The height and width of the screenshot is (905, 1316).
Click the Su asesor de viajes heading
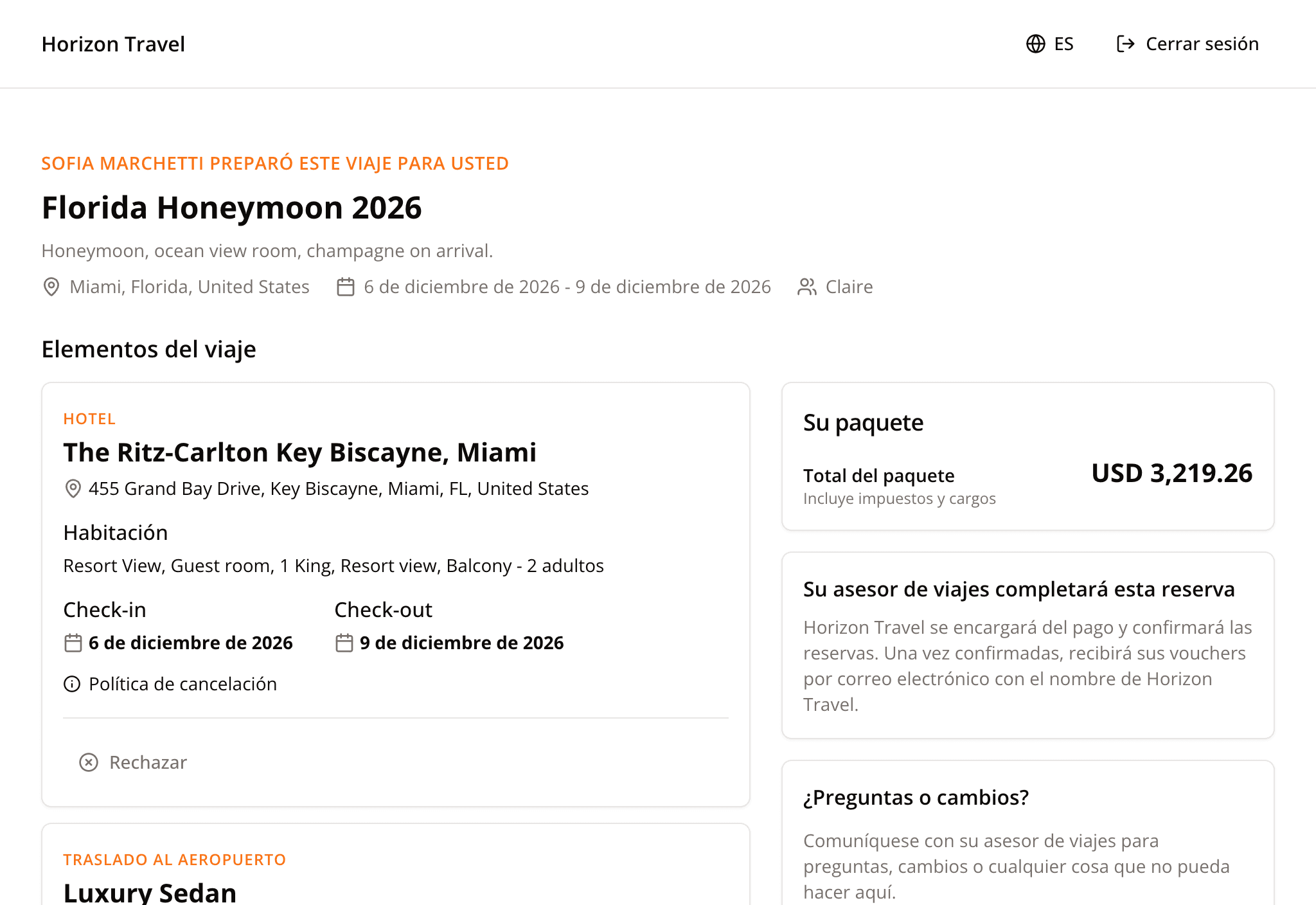1019,589
